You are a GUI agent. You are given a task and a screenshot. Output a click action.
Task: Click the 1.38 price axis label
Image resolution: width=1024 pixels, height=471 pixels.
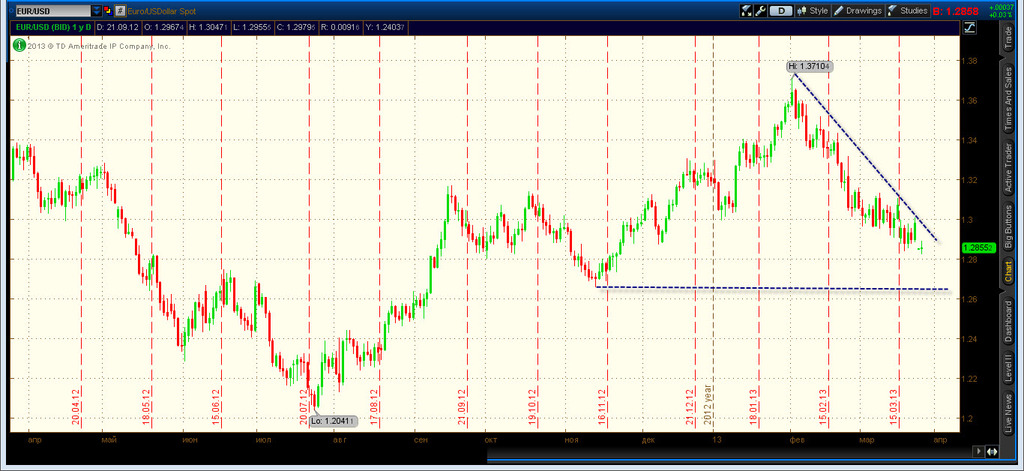point(968,61)
